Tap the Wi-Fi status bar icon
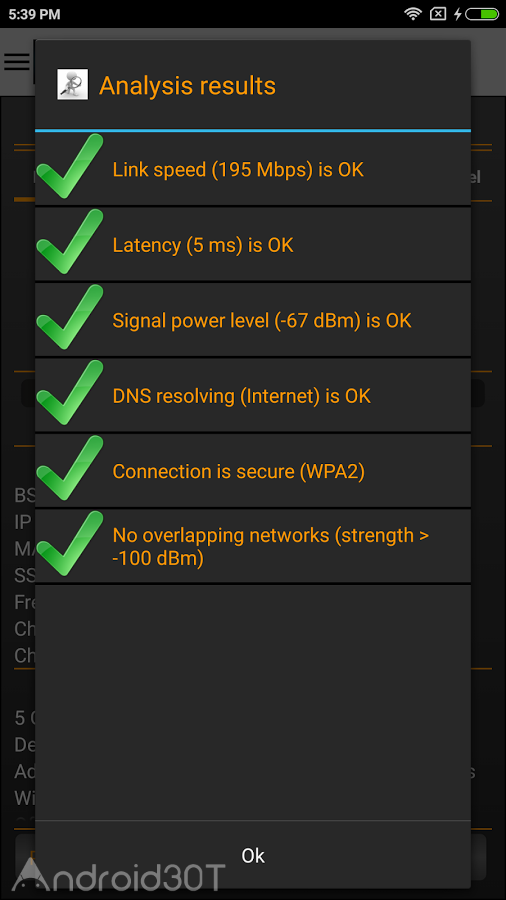The width and height of the screenshot is (506, 900). (x=412, y=14)
